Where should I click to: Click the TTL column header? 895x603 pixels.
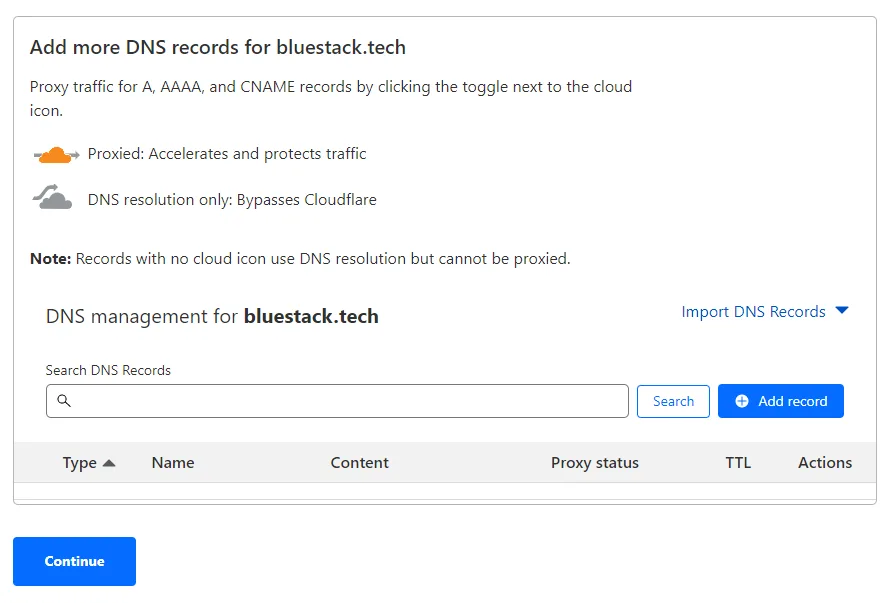point(738,463)
